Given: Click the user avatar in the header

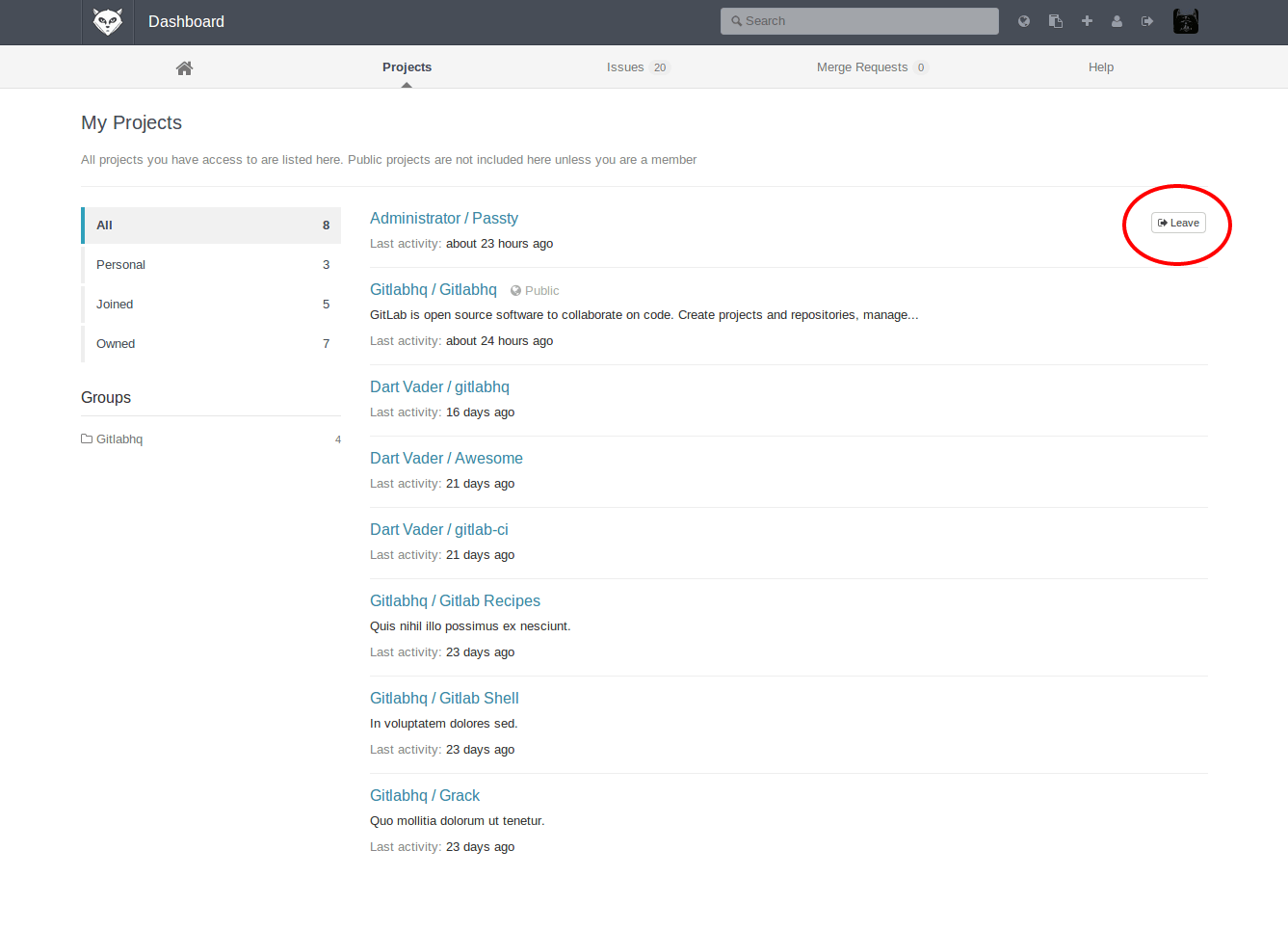Looking at the screenshot, I should coord(1185,21).
